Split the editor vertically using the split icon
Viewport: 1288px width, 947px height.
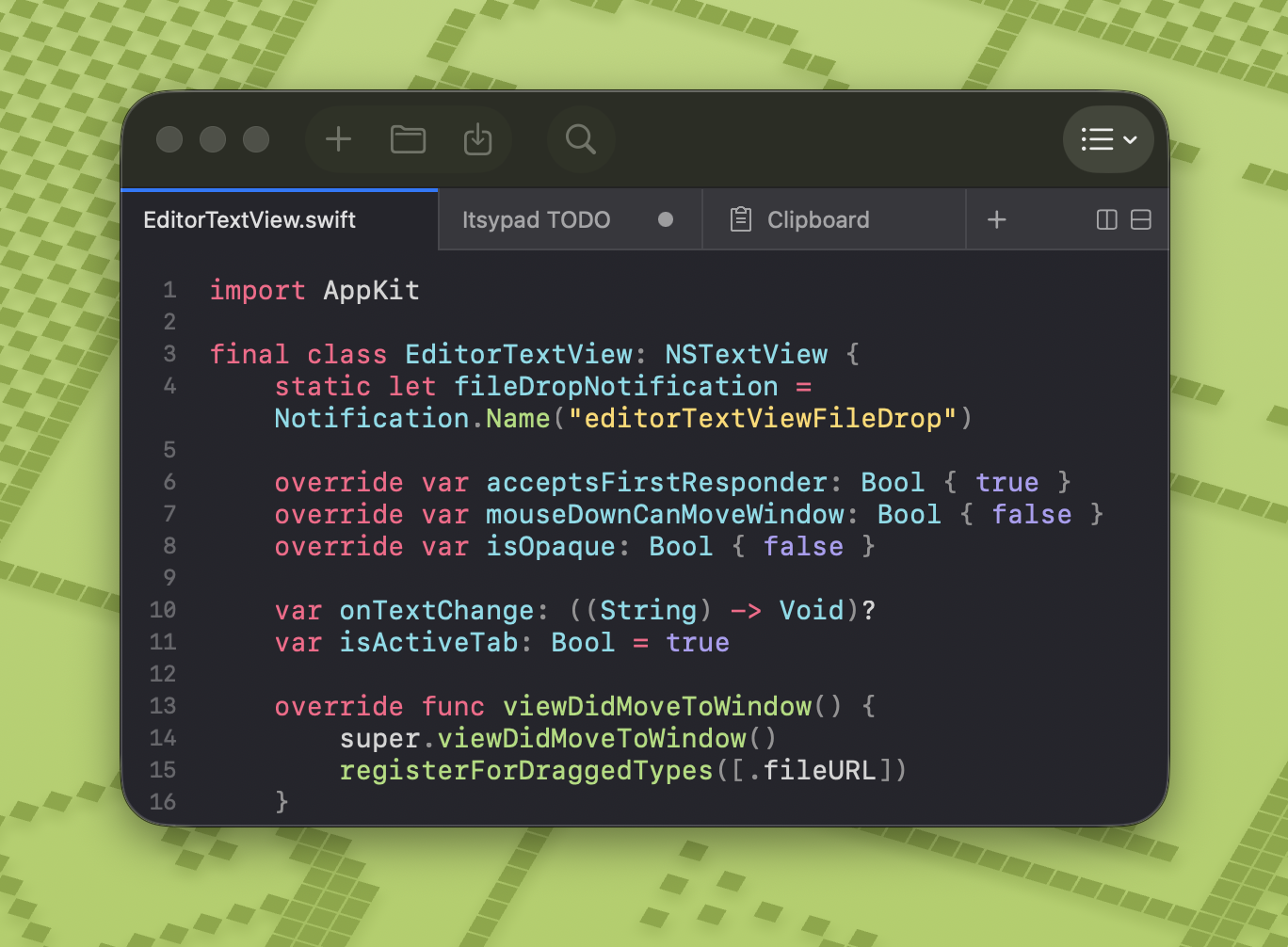point(1104,219)
